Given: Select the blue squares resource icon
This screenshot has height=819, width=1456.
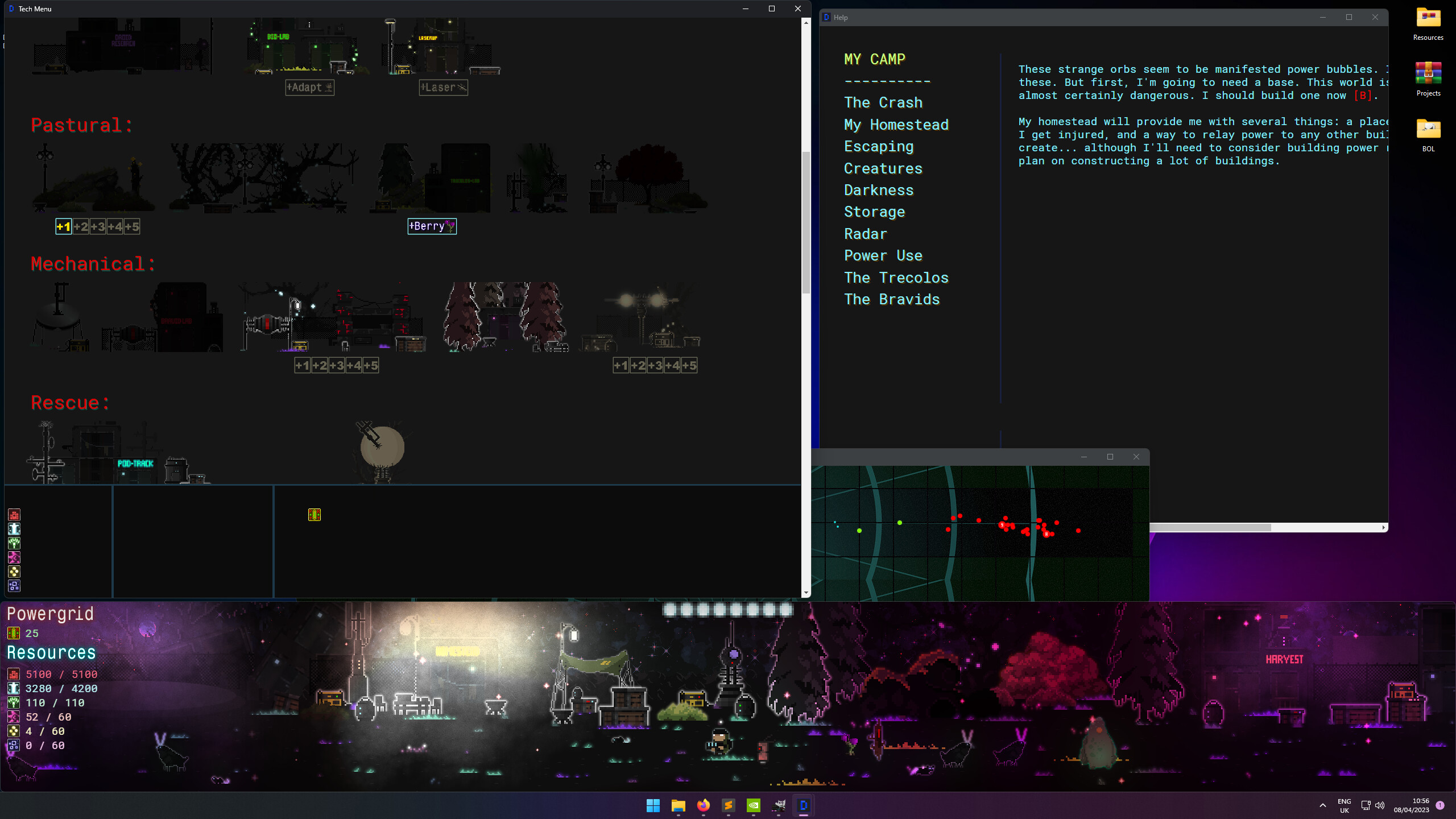Looking at the screenshot, I should tap(14, 586).
